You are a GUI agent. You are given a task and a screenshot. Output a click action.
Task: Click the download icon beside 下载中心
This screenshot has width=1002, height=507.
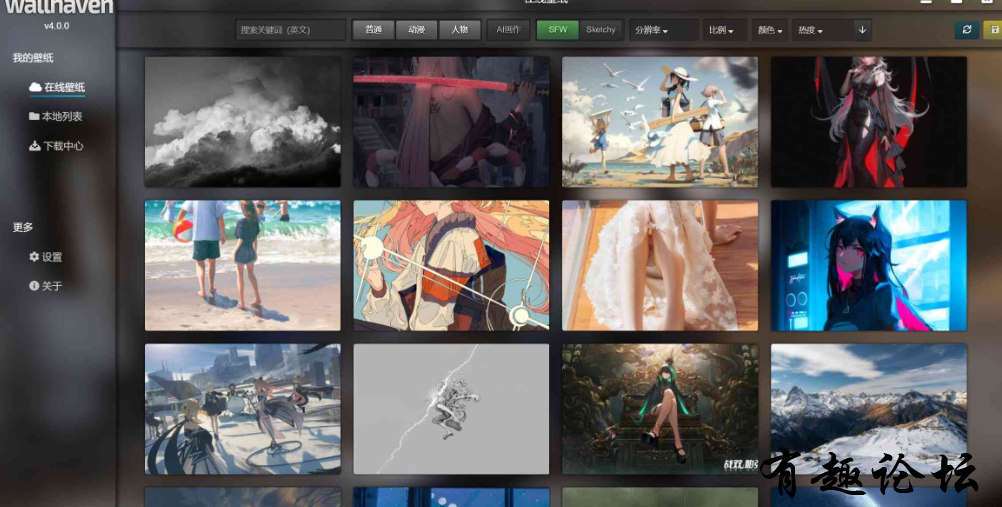35,146
